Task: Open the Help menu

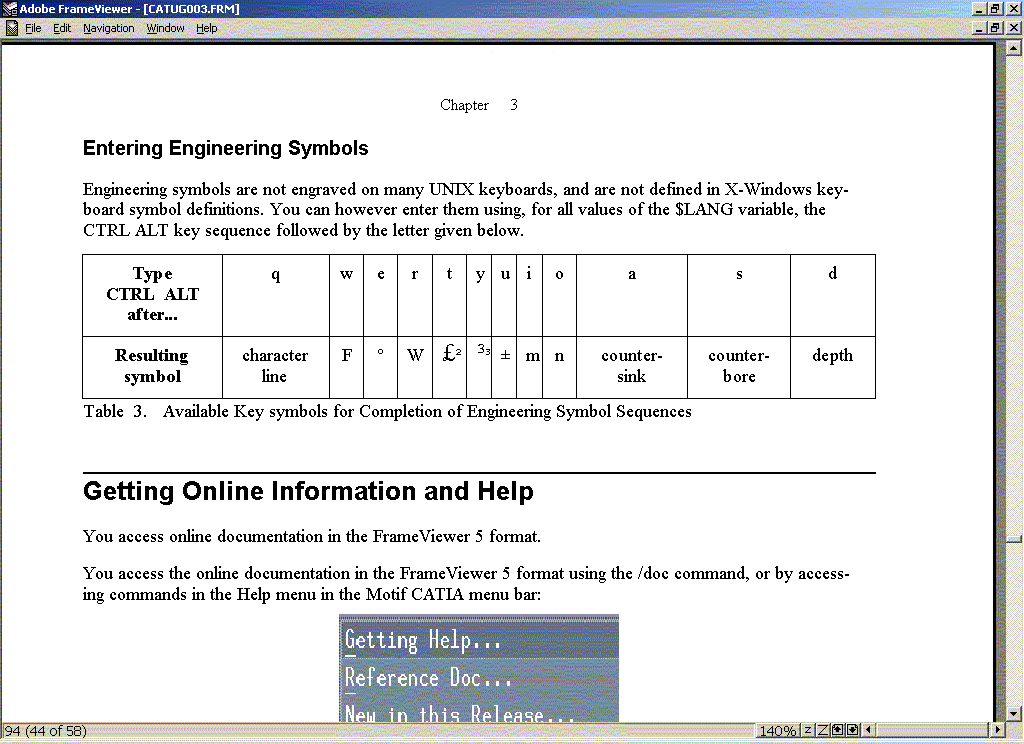Action: (x=206, y=28)
